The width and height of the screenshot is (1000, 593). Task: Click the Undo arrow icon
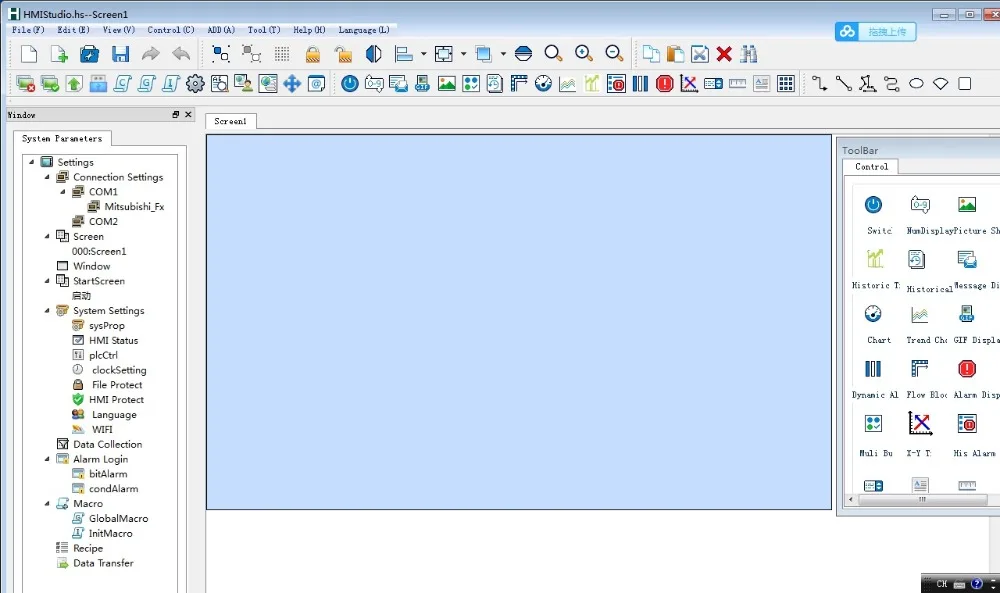(x=181, y=54)
